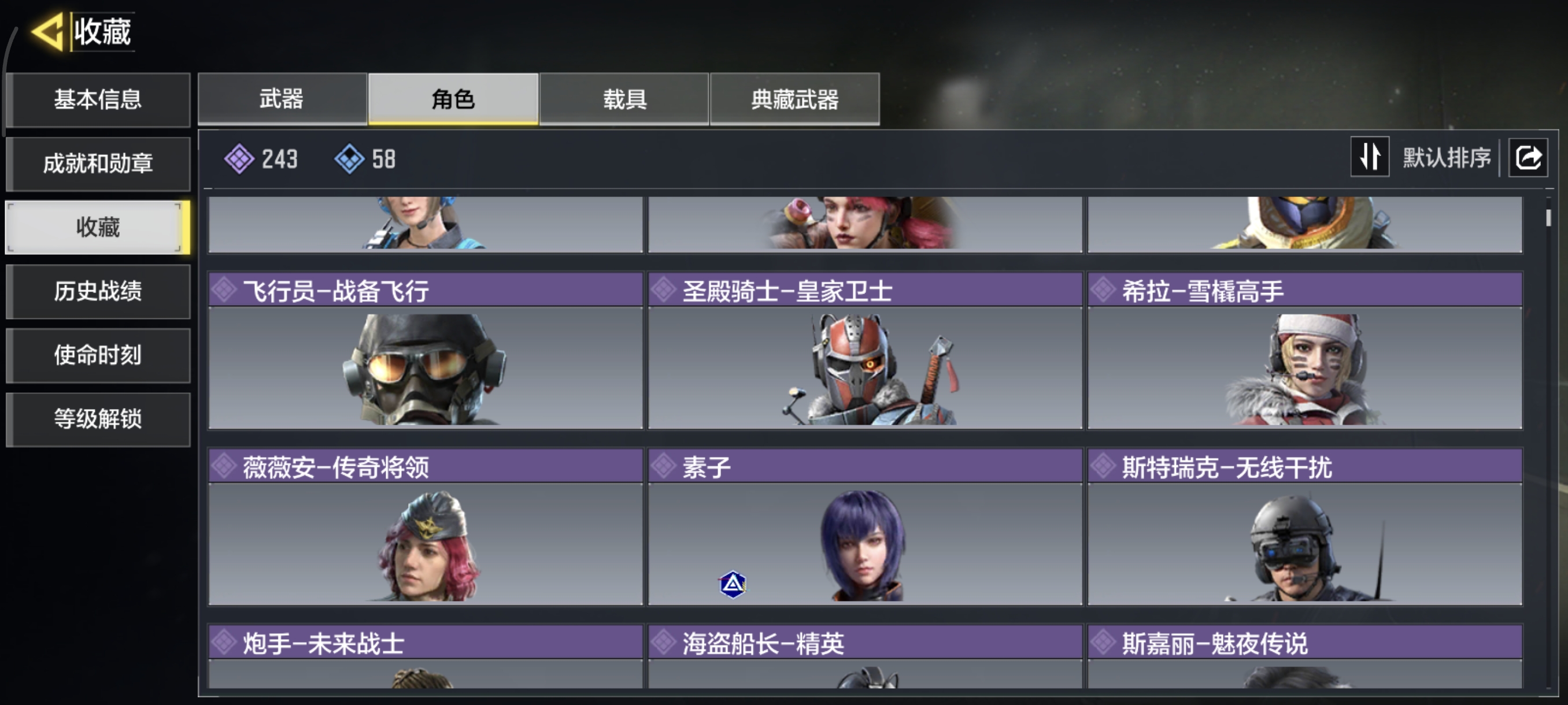Switch to the 载具 tab
This screenshot has height=705, width=1568.
[x=624, y=99]
